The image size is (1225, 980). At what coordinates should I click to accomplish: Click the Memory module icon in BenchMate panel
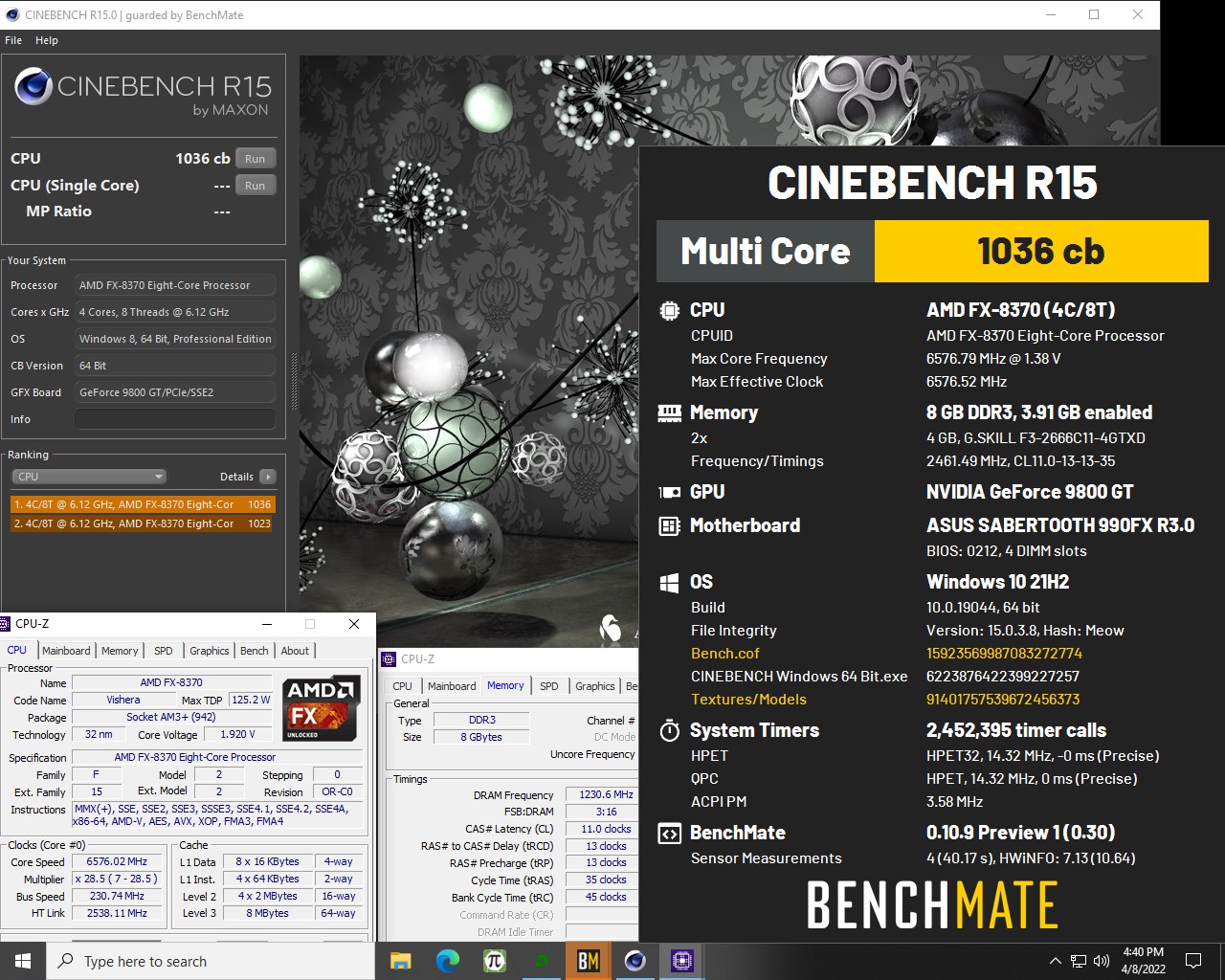pyautogui.click(x=669, y=413)
